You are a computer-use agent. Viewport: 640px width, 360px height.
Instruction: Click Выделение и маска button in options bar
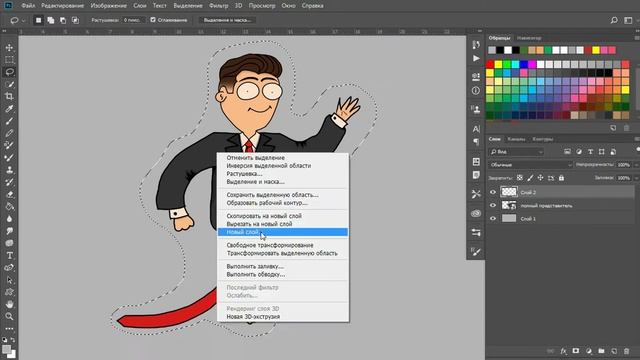coord(227,20)
